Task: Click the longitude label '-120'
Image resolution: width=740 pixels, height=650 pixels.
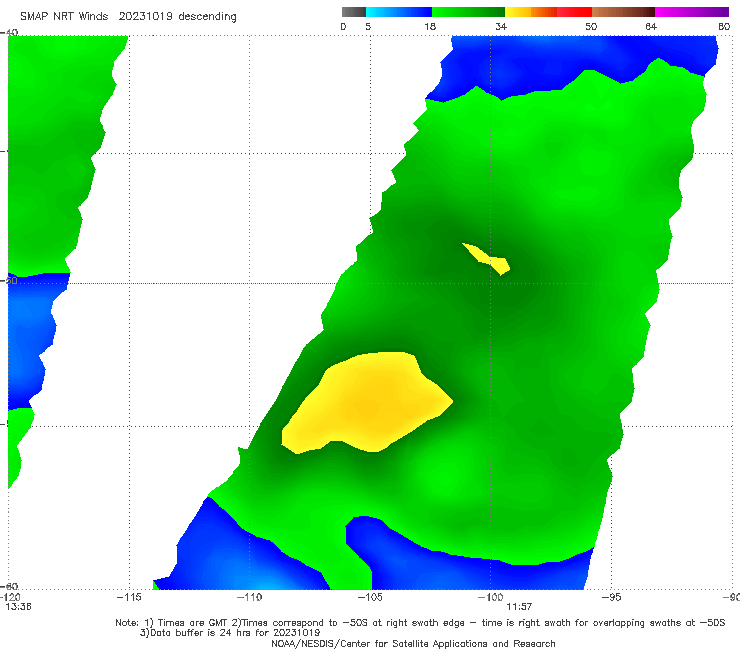Action: (10, 597)
